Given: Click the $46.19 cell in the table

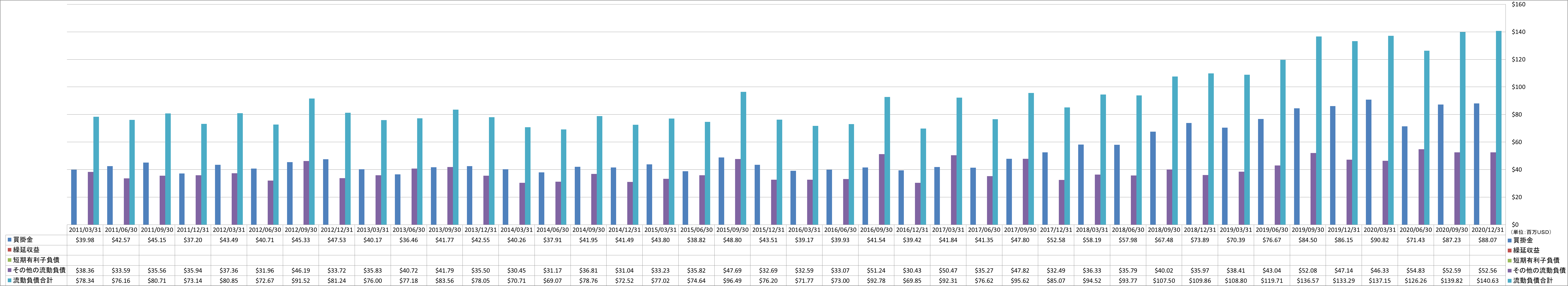Looking at the screenshot, I should point(301,270).
